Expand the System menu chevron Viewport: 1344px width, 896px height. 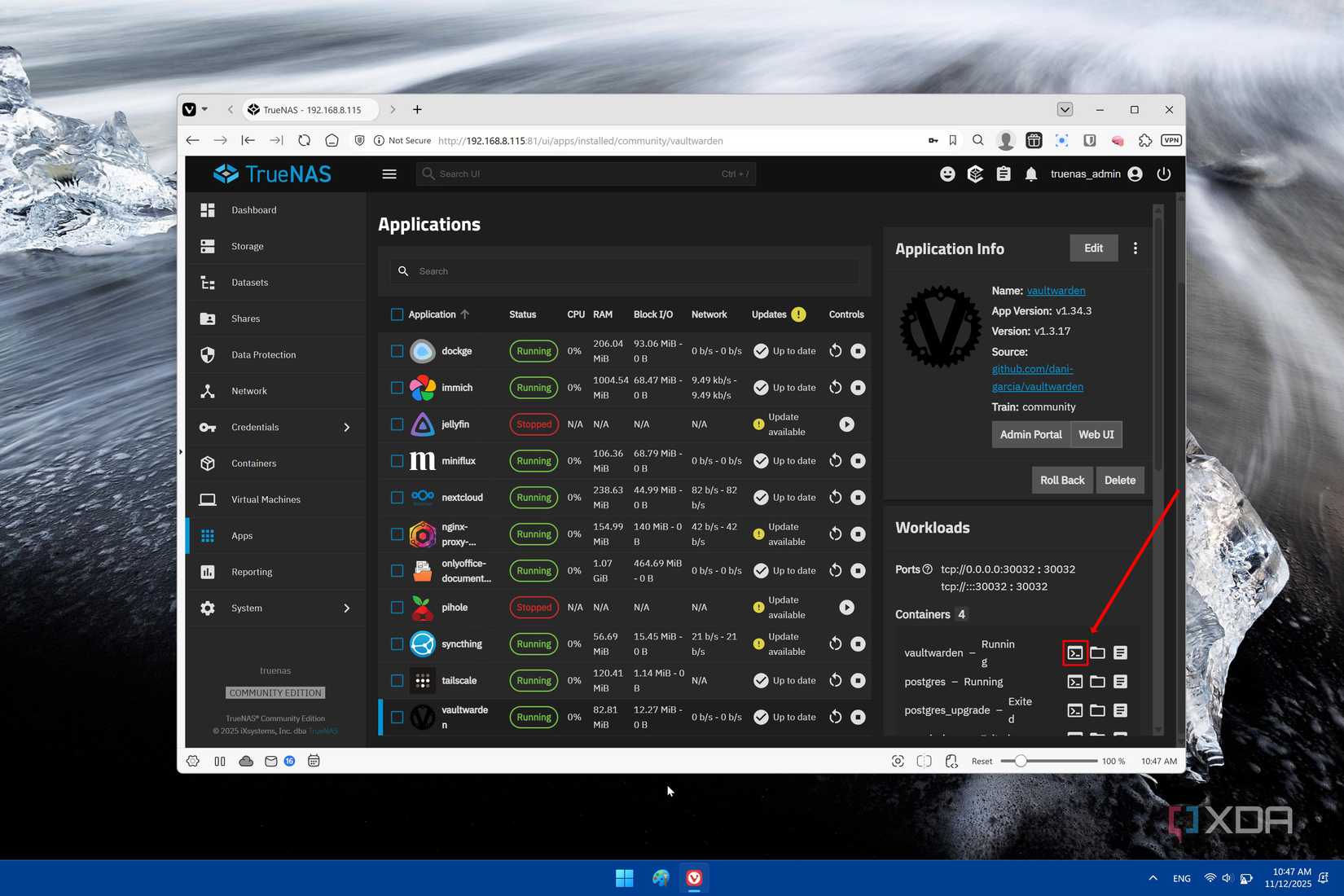pos(347,608)
